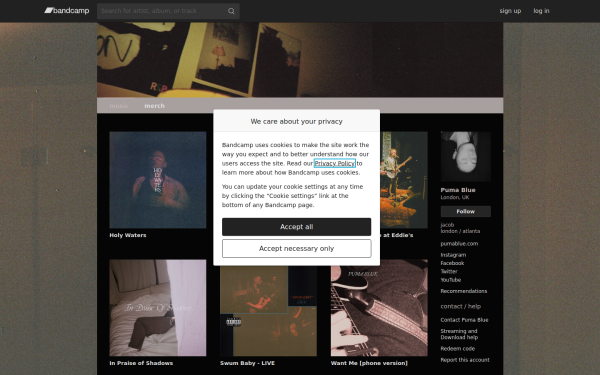Click the In Praise of Shadows title
The height and width of the screenshot is (375, 600).
[x=141, y=363]
